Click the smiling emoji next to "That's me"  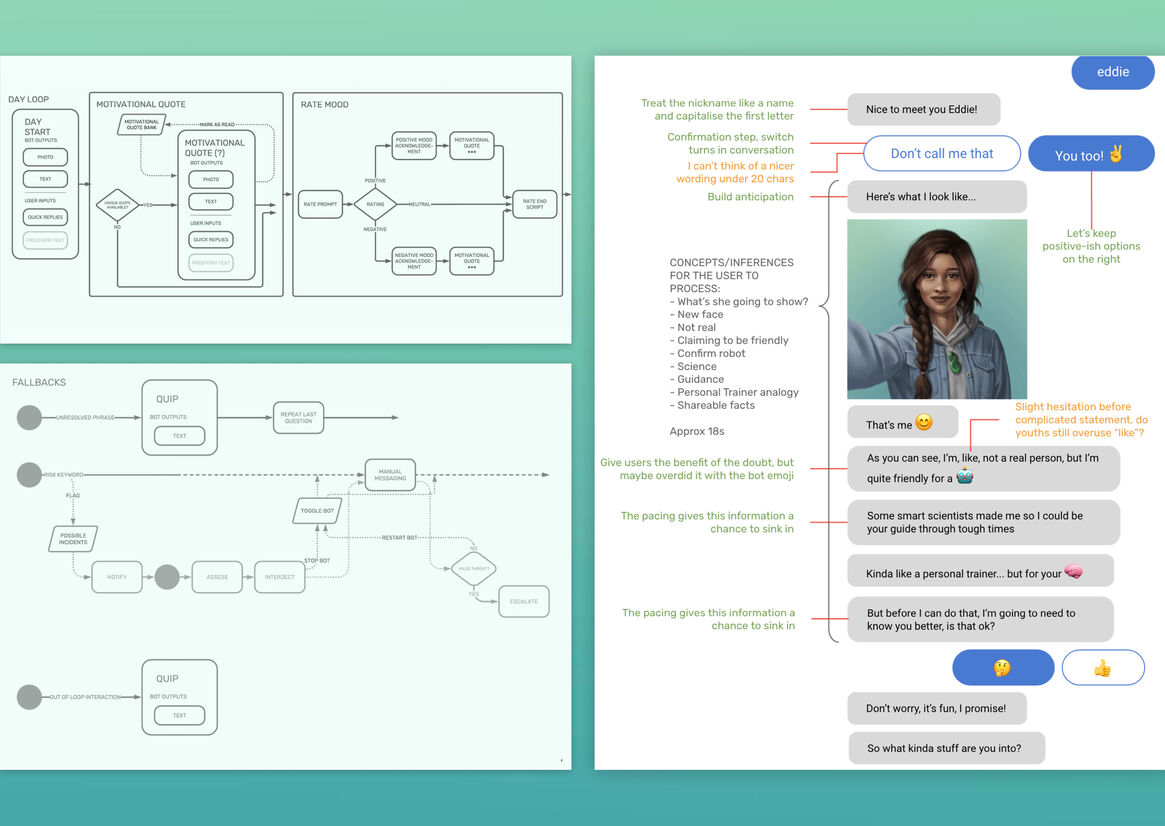[924, 423]
